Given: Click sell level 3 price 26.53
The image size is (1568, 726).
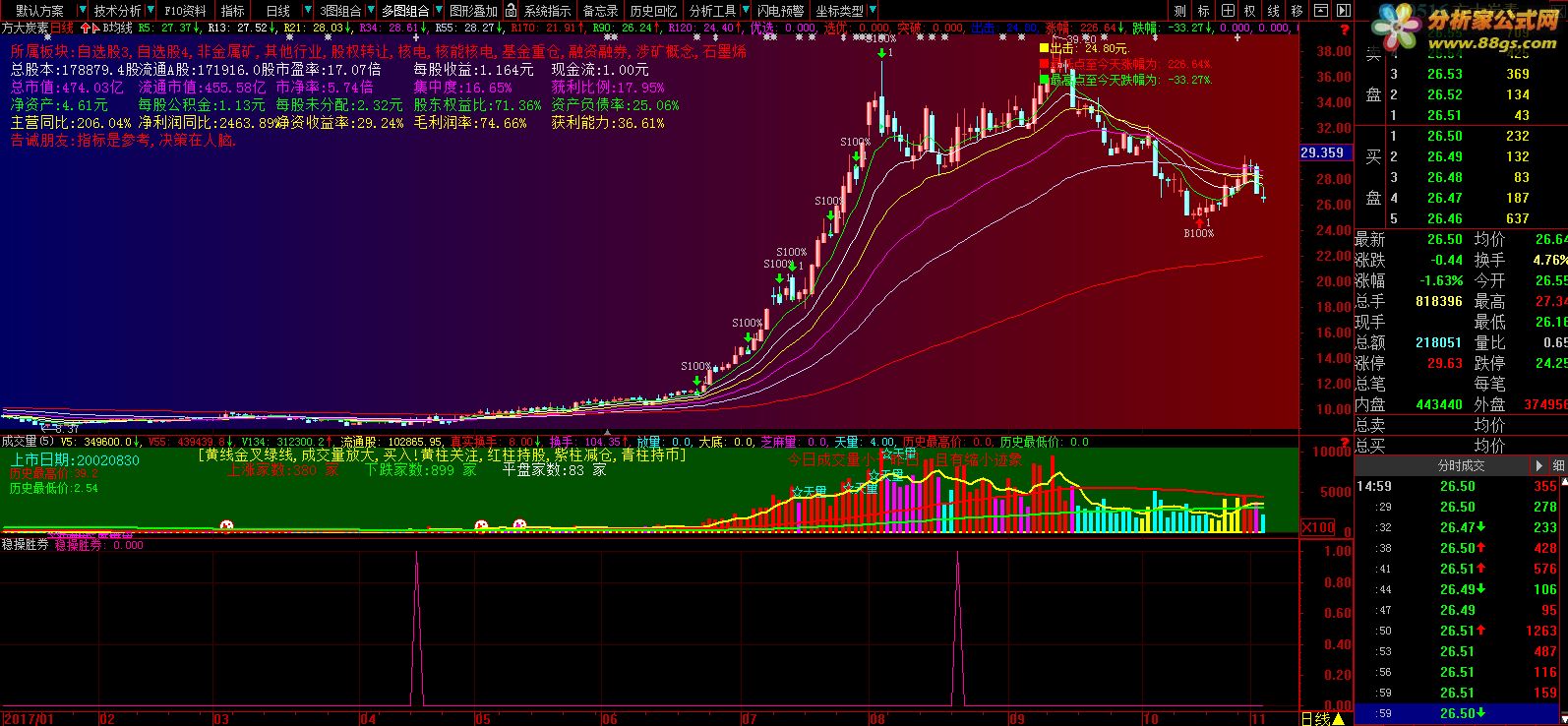Looking at the screenshot, I should (x=1445, y=74).
